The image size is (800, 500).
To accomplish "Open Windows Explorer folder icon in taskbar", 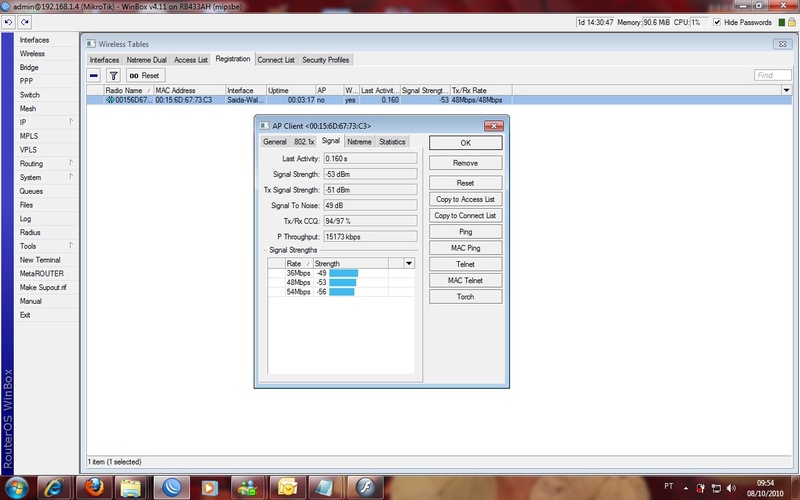I will click(x=133, y=487).
